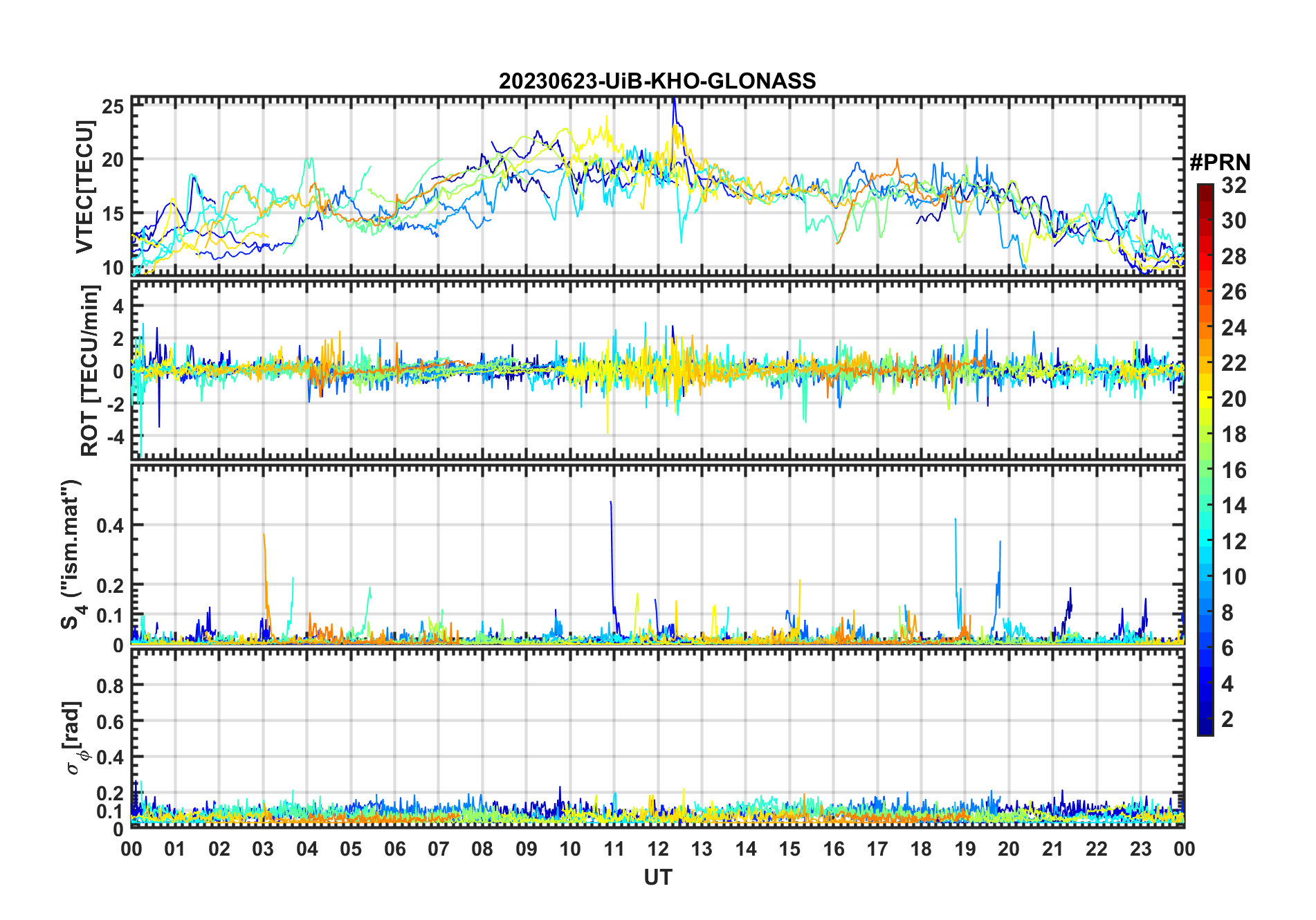Click UT axis tick label 09
Viewport: 1316px width, 920px height.
coord(527,849)
